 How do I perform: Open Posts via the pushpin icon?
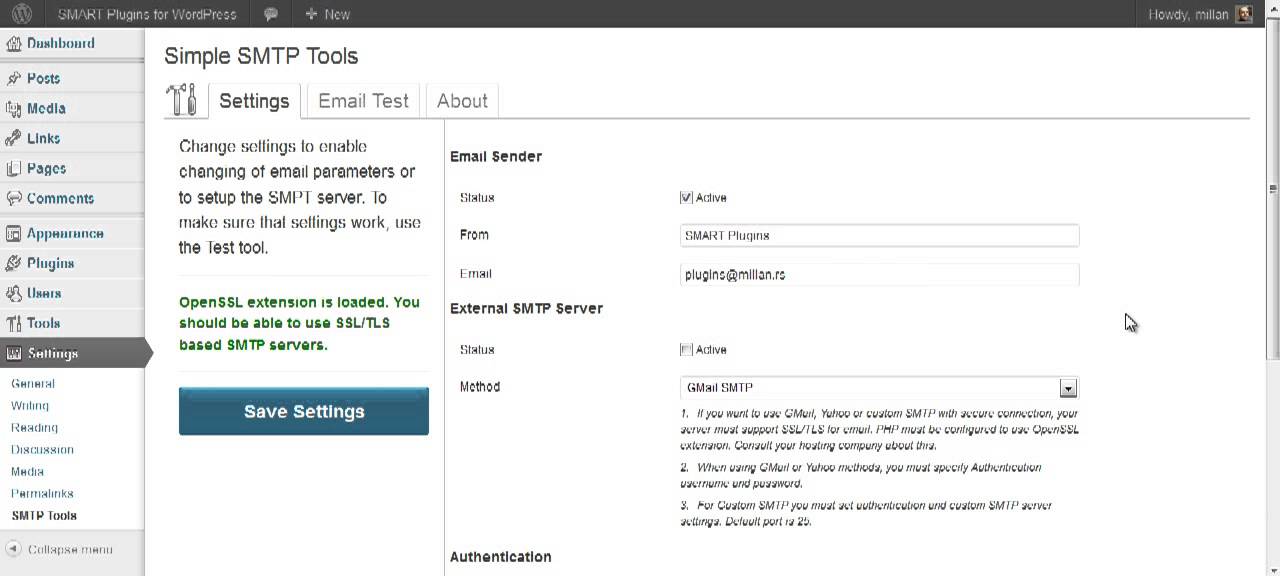[14, 78]
